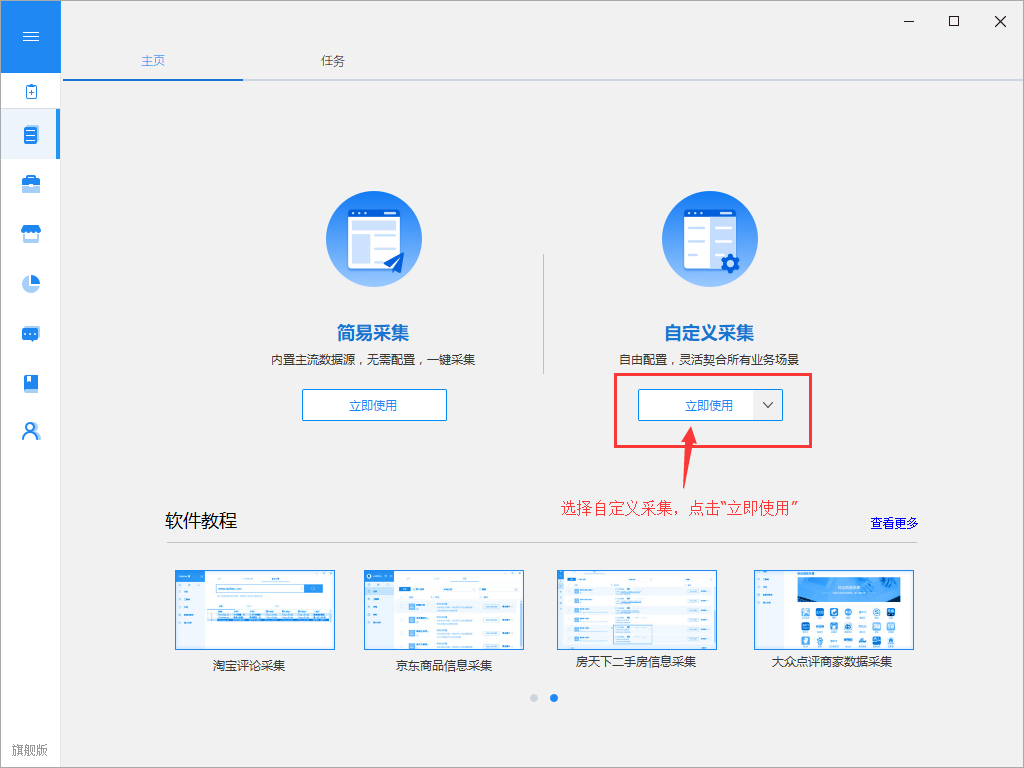Open the bookmark tutorial book icon
This screenshot has width=1024, height=768.
[30, 383]
